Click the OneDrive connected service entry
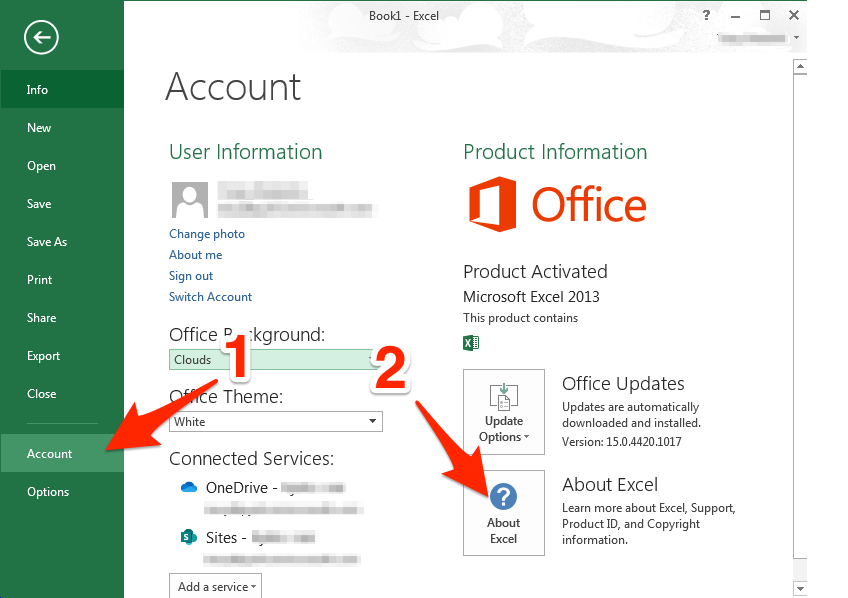848x598 pixels. (271, 497)
